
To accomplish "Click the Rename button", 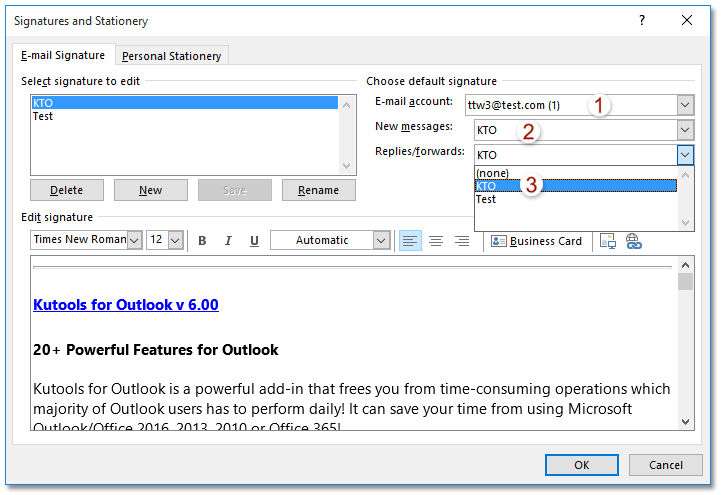I will [318, 190].
